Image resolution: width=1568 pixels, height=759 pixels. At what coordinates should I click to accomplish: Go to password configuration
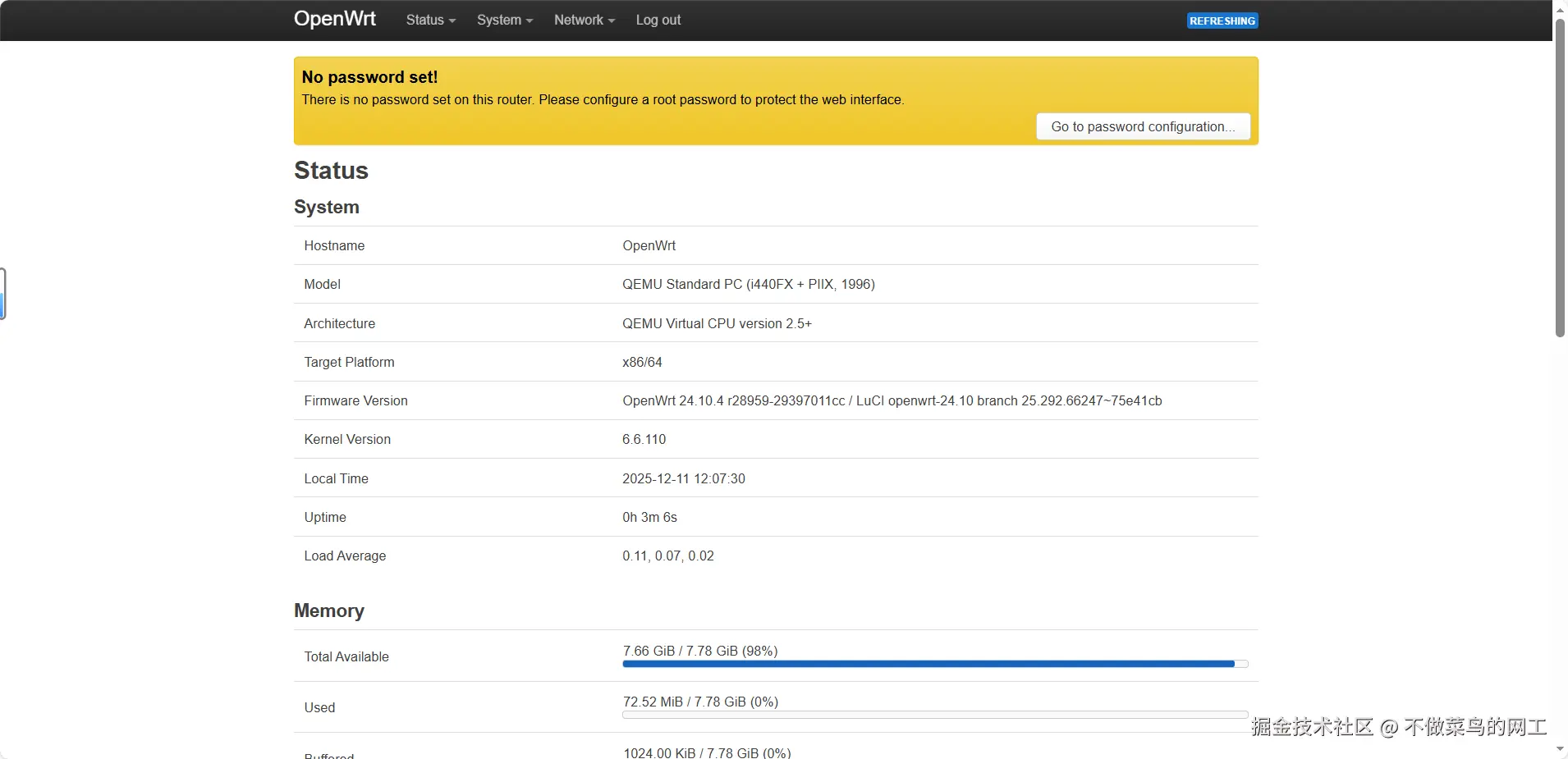tap(1143, 126)
